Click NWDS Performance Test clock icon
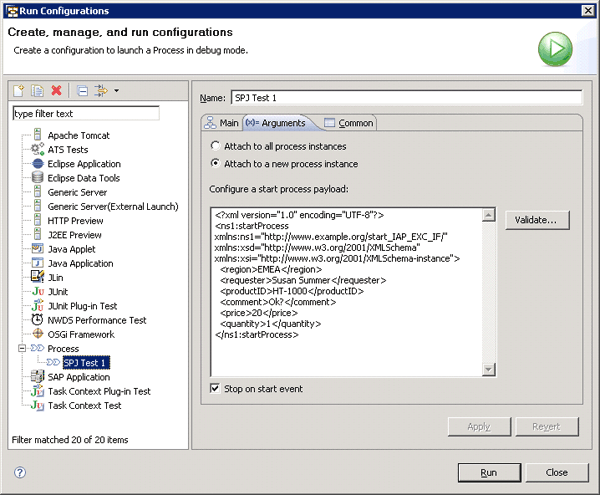600x495 pixels. click(x=38, y=320)
